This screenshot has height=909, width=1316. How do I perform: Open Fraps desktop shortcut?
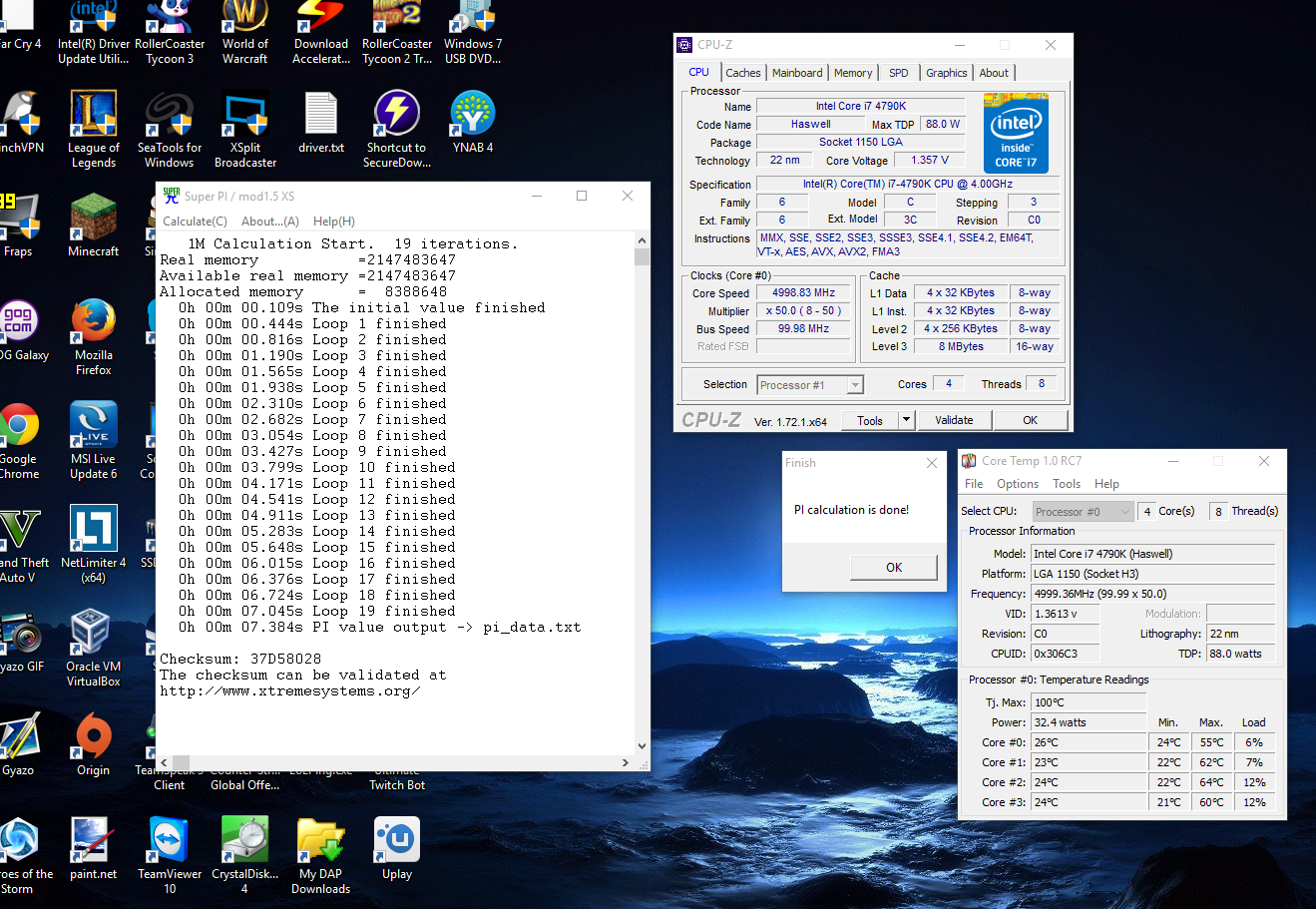tap(18, 227)
